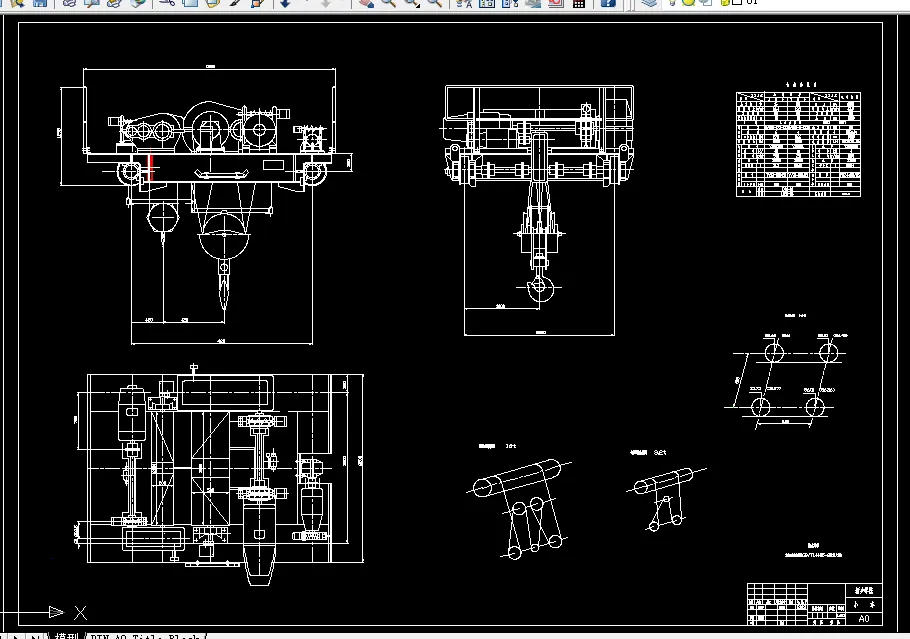Switch to the 模型 model tab

tap(66, 636)
